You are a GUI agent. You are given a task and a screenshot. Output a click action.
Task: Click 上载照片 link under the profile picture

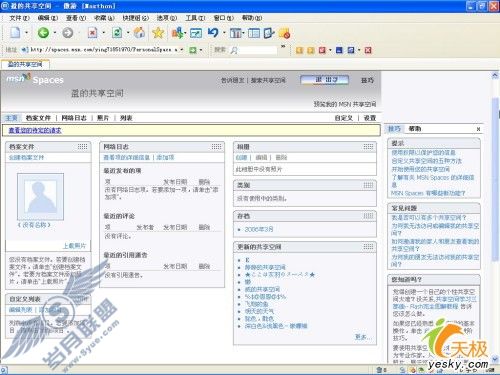[x=74, y=246]
